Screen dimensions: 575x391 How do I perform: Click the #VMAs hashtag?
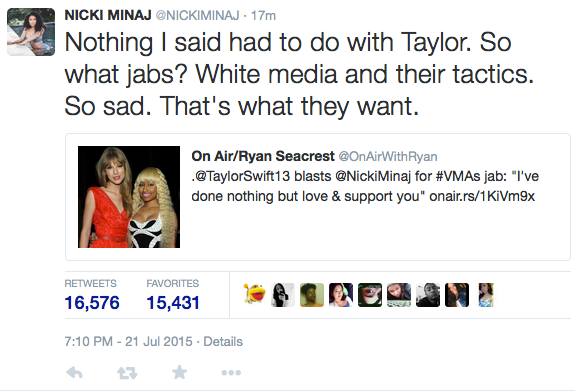click(x=458, y=176)
